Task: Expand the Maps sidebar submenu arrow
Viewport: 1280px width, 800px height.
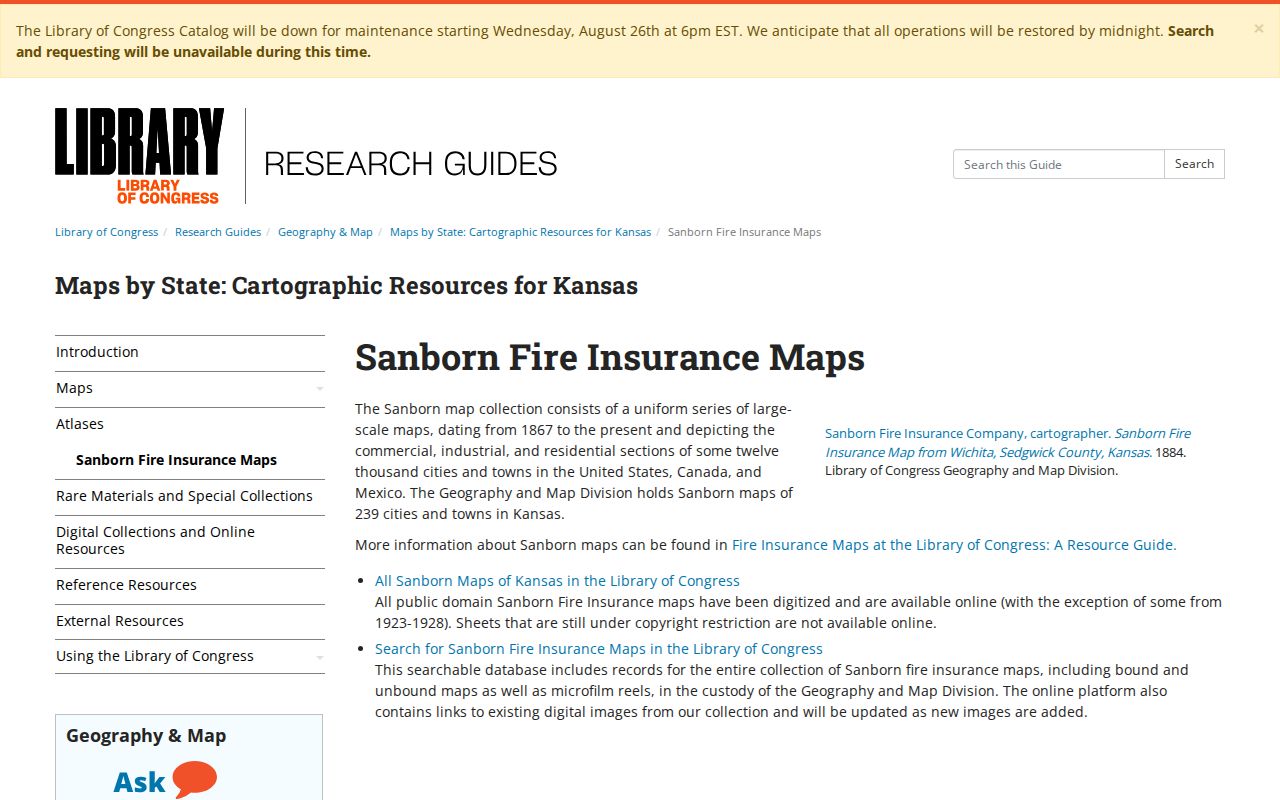Action: pyautogui.click(x=320, y=389)
